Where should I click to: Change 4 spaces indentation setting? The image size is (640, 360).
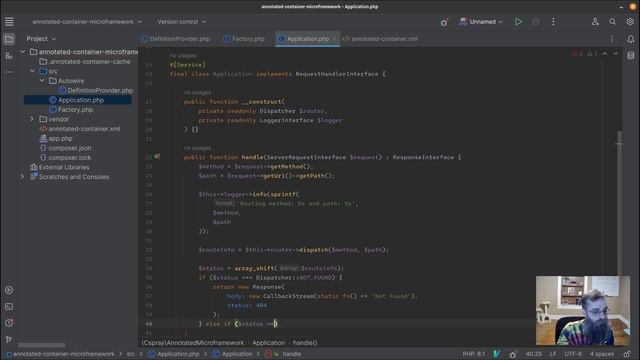click(602, 354)
